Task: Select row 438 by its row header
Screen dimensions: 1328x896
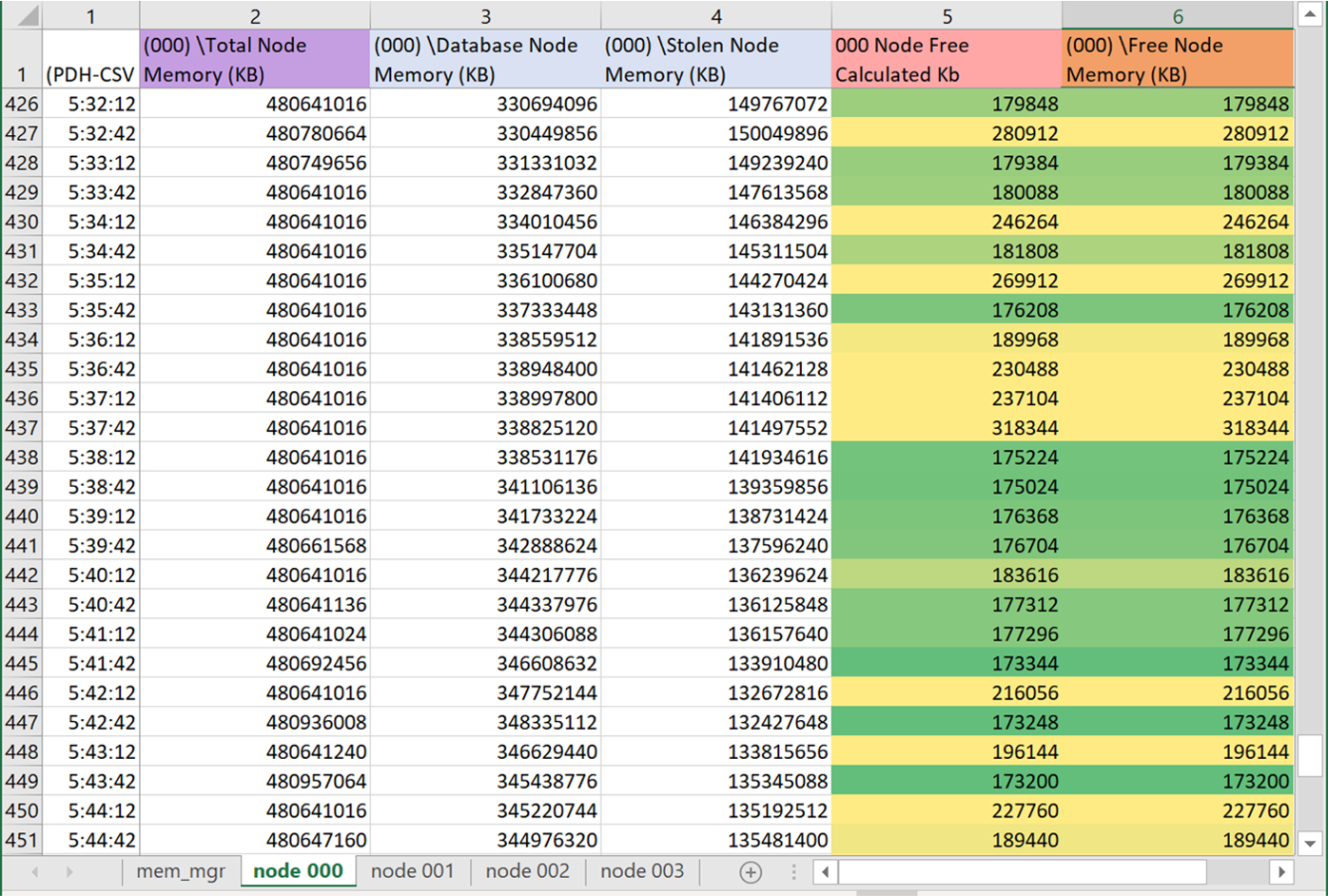Action: pos(20,457)
